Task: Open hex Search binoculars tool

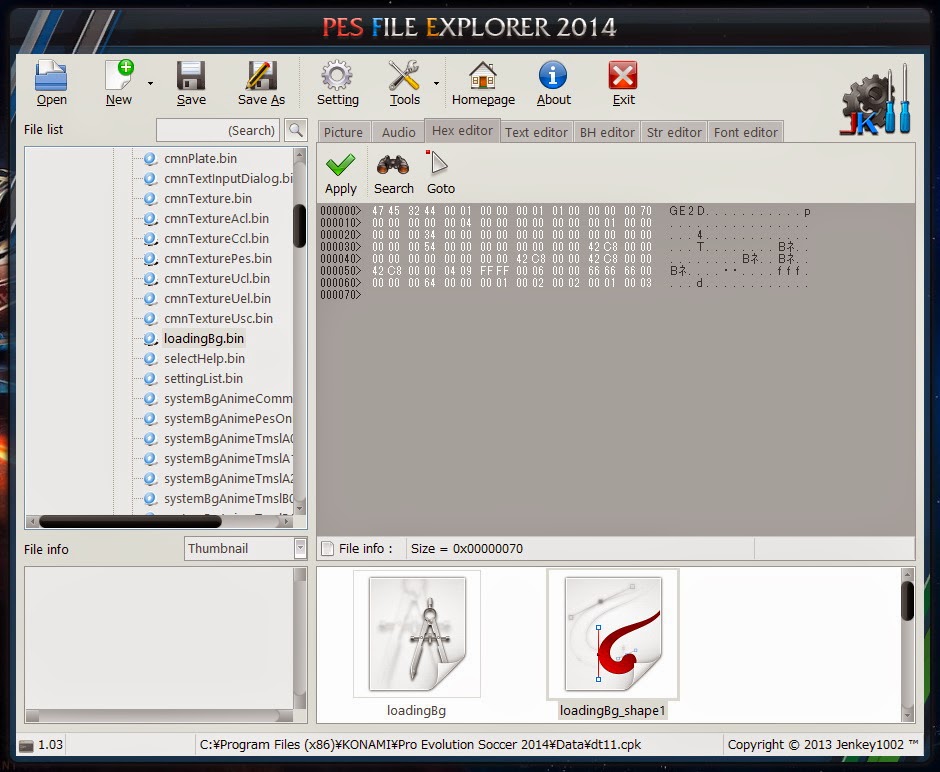Action: [393, 164]
